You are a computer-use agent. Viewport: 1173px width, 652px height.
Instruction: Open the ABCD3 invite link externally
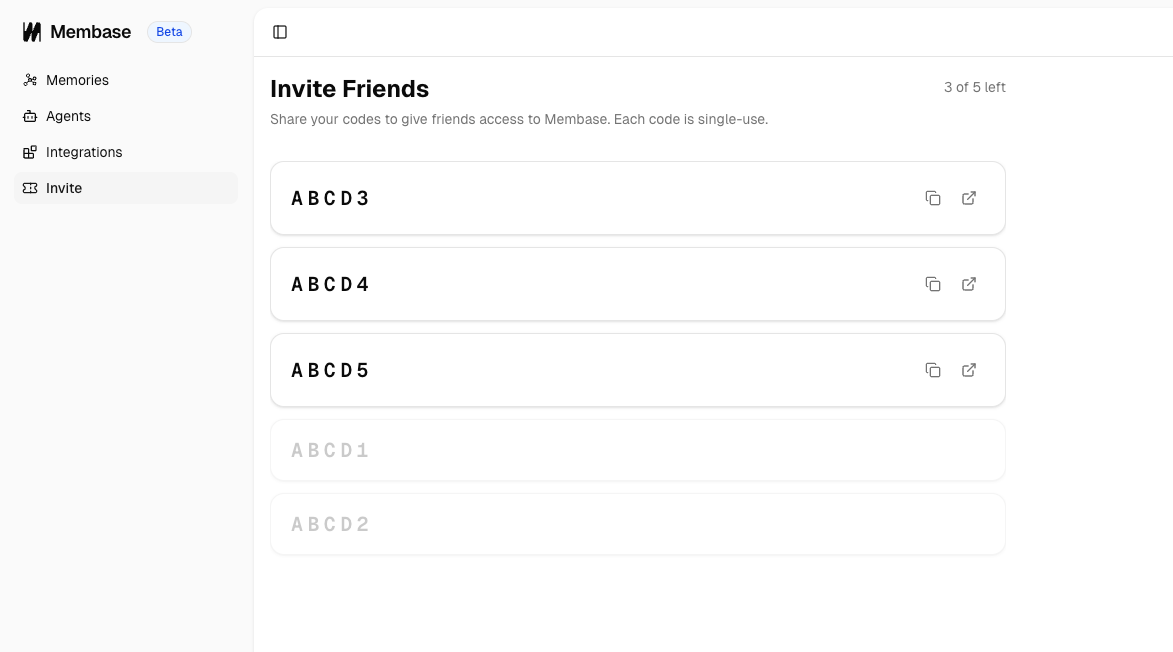[969, 198]
